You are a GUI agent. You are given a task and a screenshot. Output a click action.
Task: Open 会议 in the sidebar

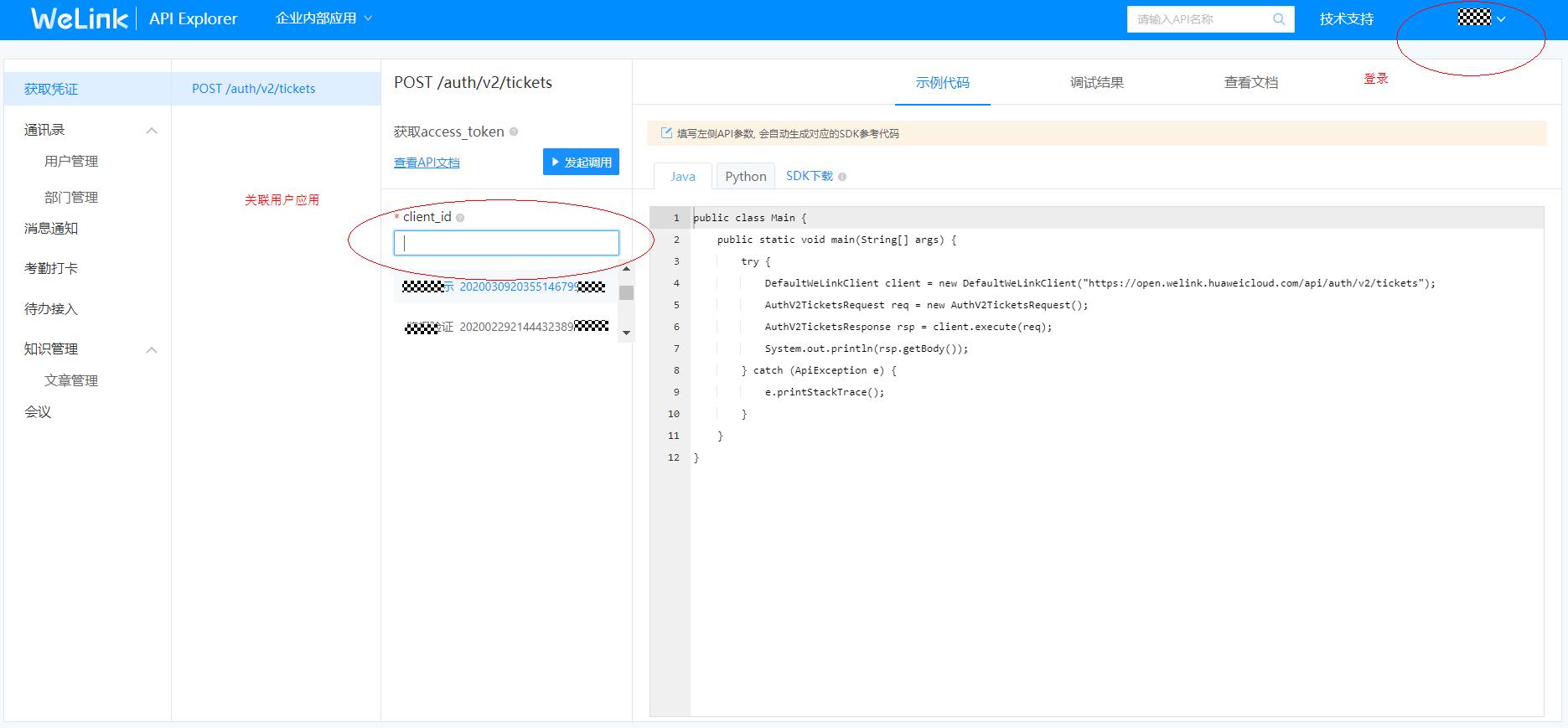coord(38,412)
